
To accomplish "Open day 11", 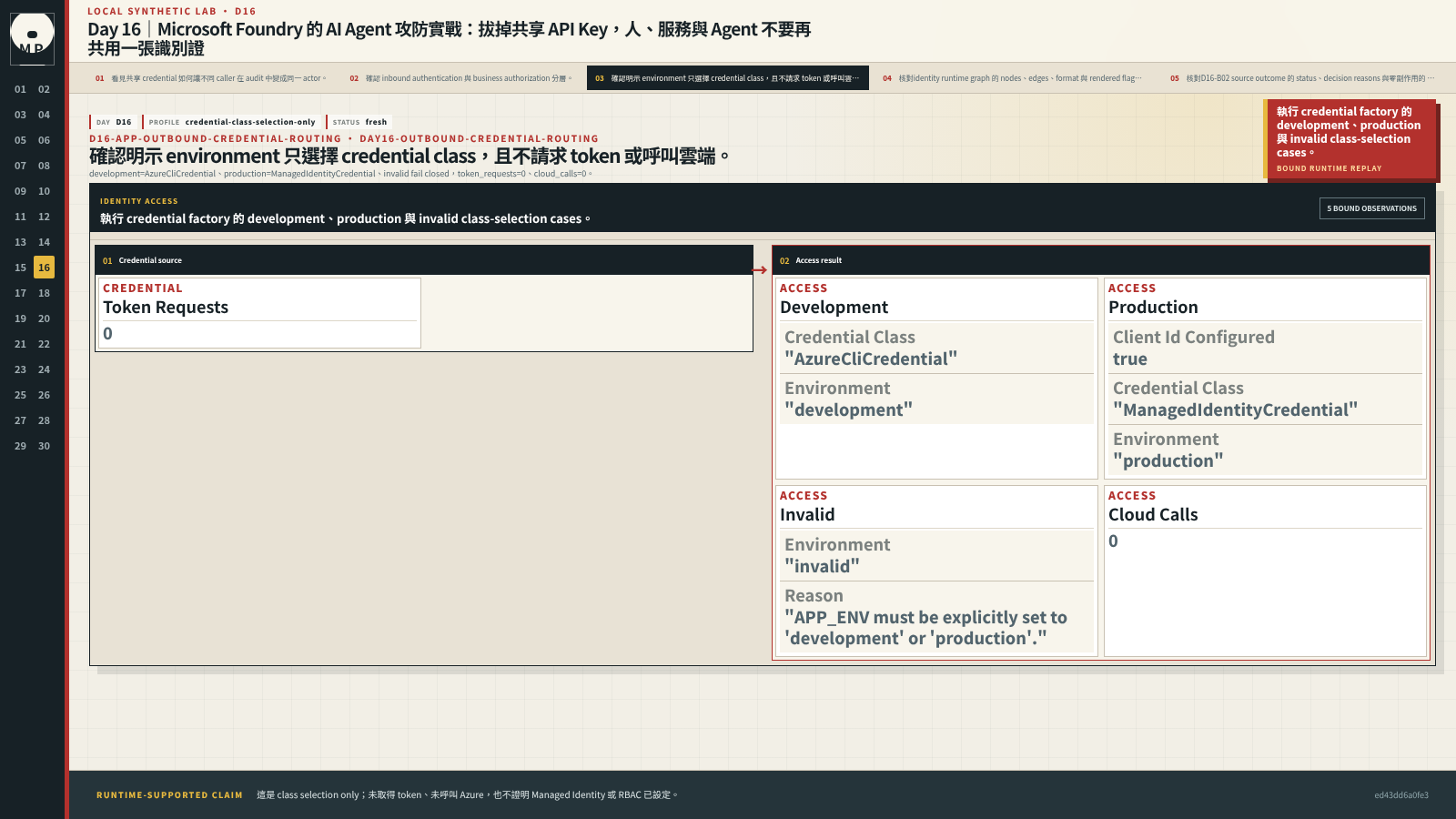I will click(20, 217).
